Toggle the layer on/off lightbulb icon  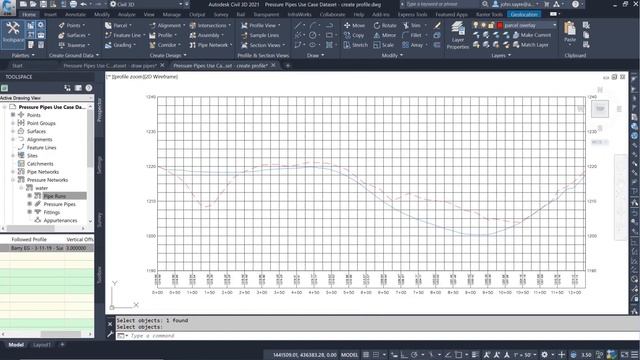[x=476, y=25]
